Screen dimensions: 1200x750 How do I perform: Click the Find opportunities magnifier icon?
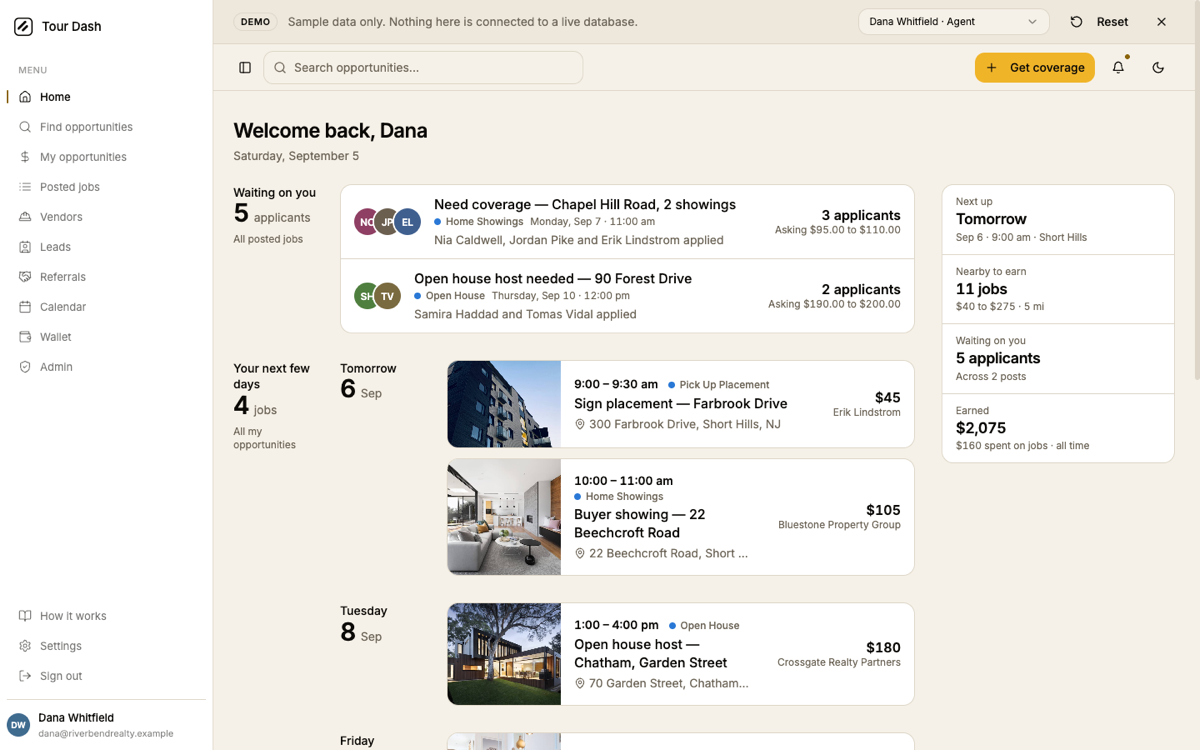[25, 127]
